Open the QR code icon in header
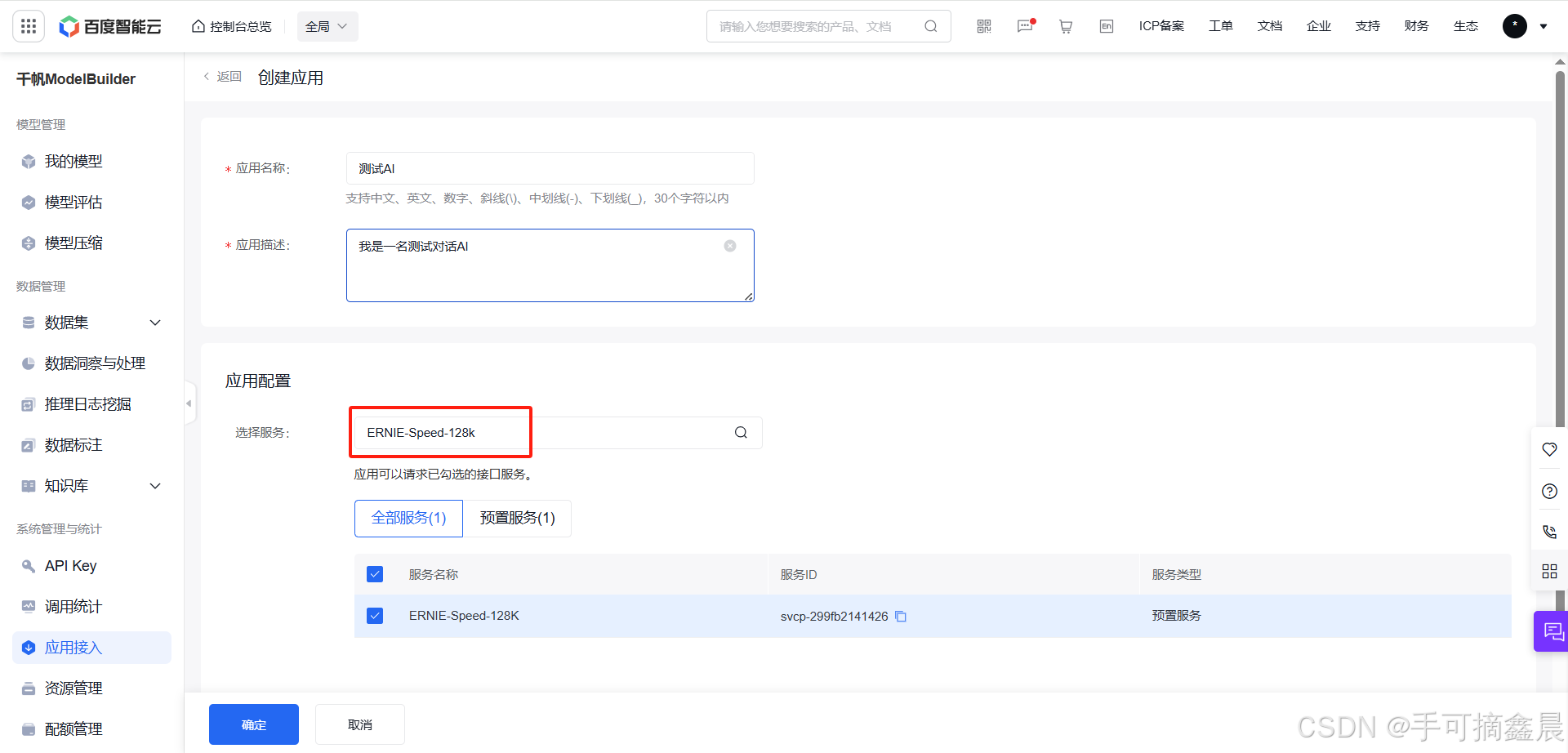Screen dimensions: 1568x753 tap(984, 26)
